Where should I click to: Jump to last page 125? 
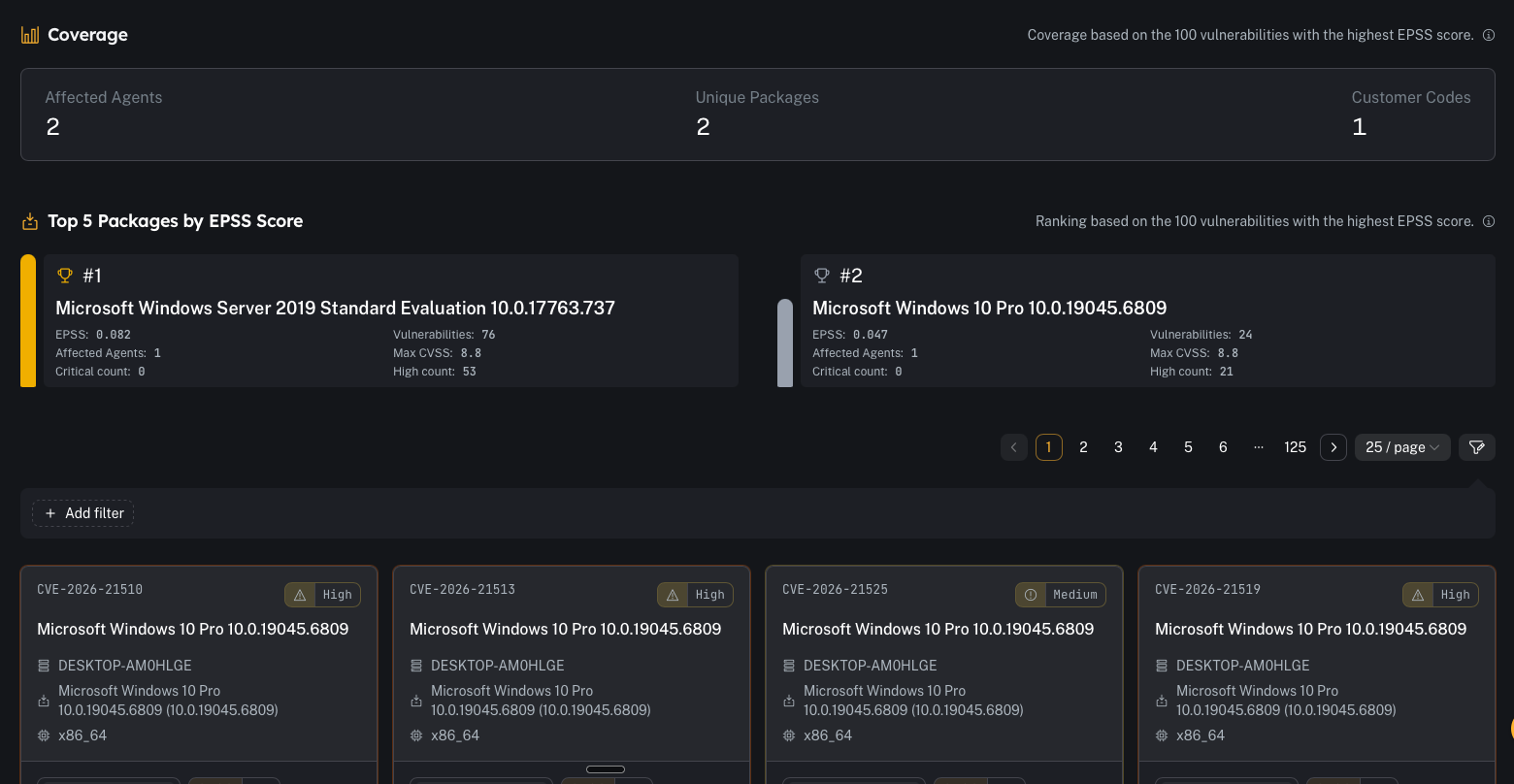pyautogui.click(x=1296, y=447)
